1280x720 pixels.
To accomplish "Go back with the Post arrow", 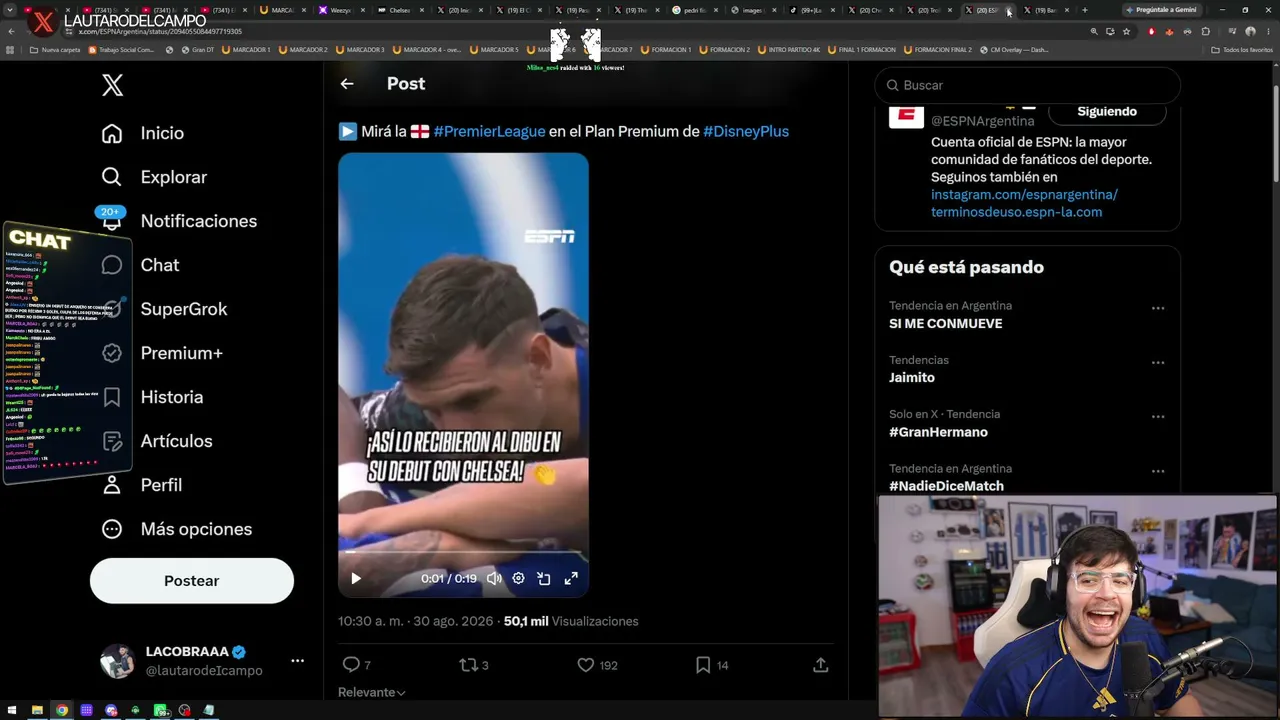I will click(x=347, y=84).
